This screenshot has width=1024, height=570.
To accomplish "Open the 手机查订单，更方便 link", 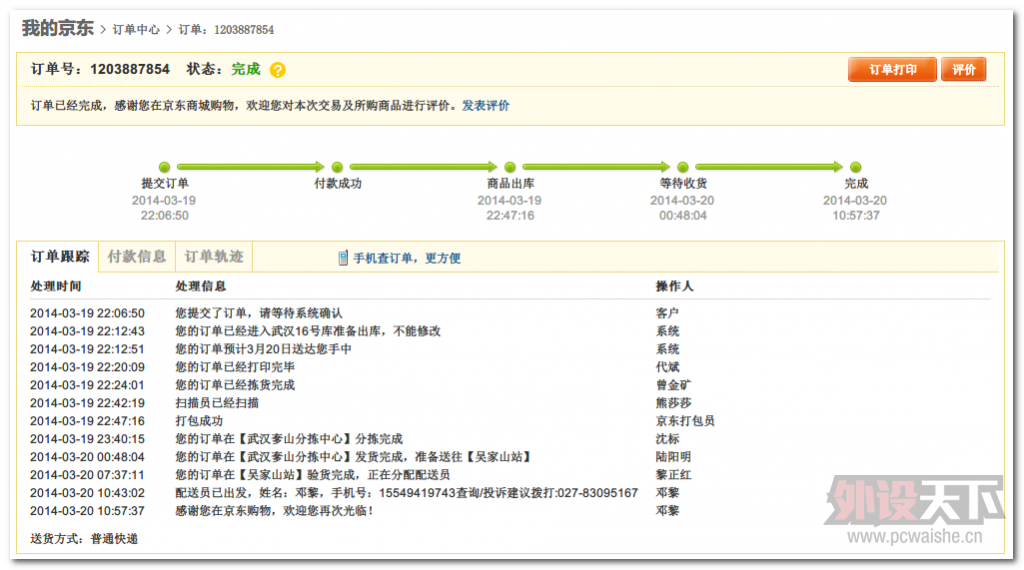I will pyautogui.click(x=407, y=258).
